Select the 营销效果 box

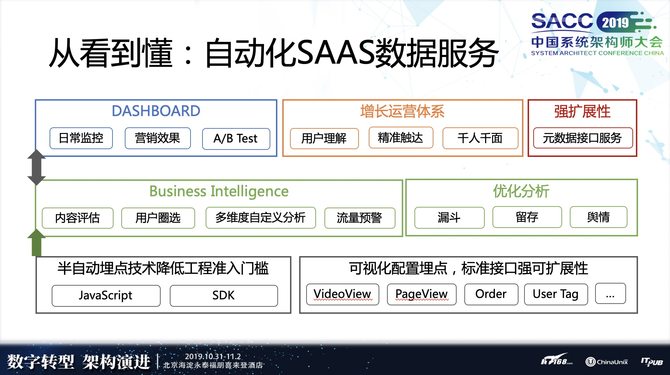(158, 138)
